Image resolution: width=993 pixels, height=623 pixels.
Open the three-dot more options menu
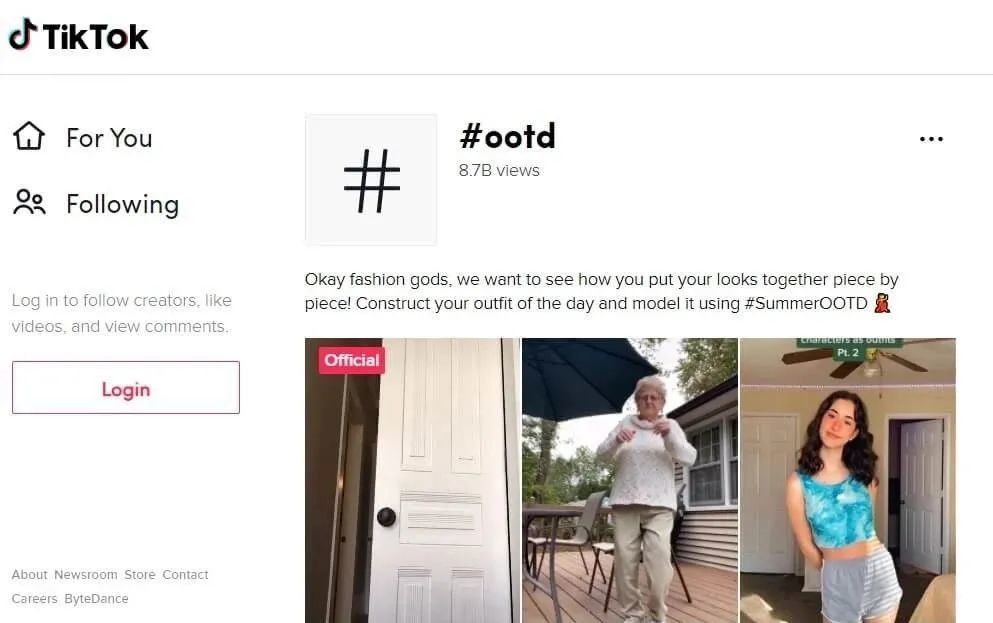[x=931, y=139]
